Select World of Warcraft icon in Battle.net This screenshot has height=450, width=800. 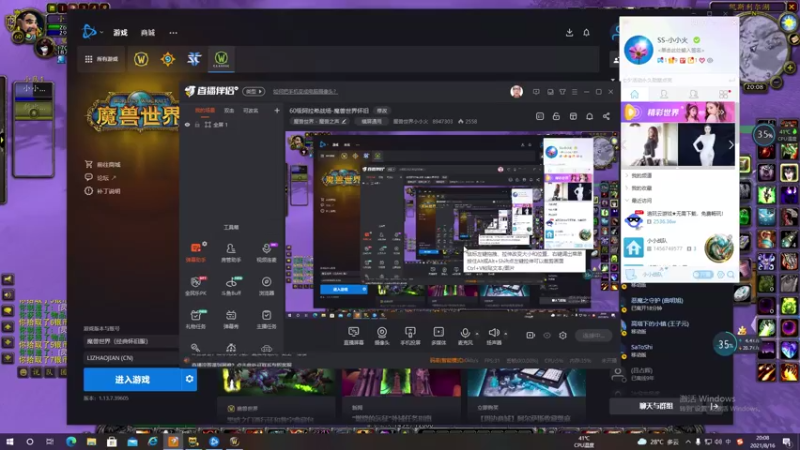[x=141, y=59]
